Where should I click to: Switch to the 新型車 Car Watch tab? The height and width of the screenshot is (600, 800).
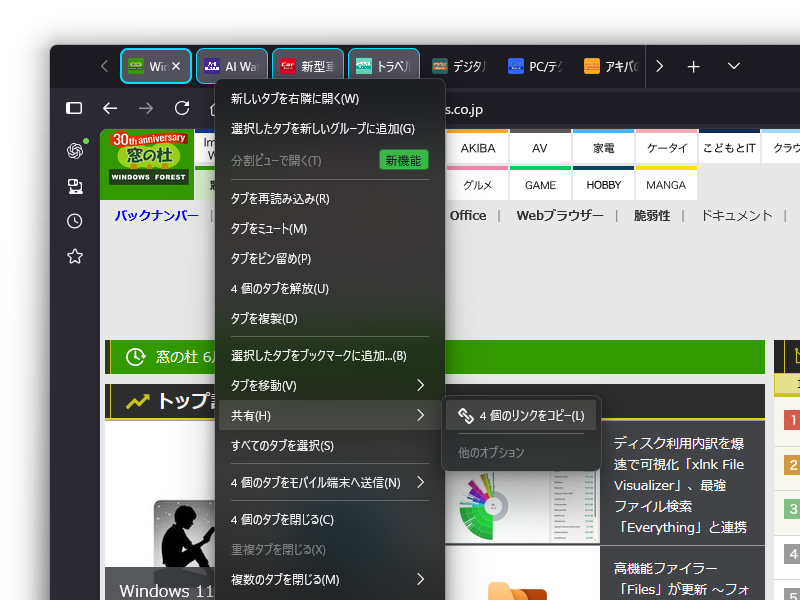click(x=308, y=66)
